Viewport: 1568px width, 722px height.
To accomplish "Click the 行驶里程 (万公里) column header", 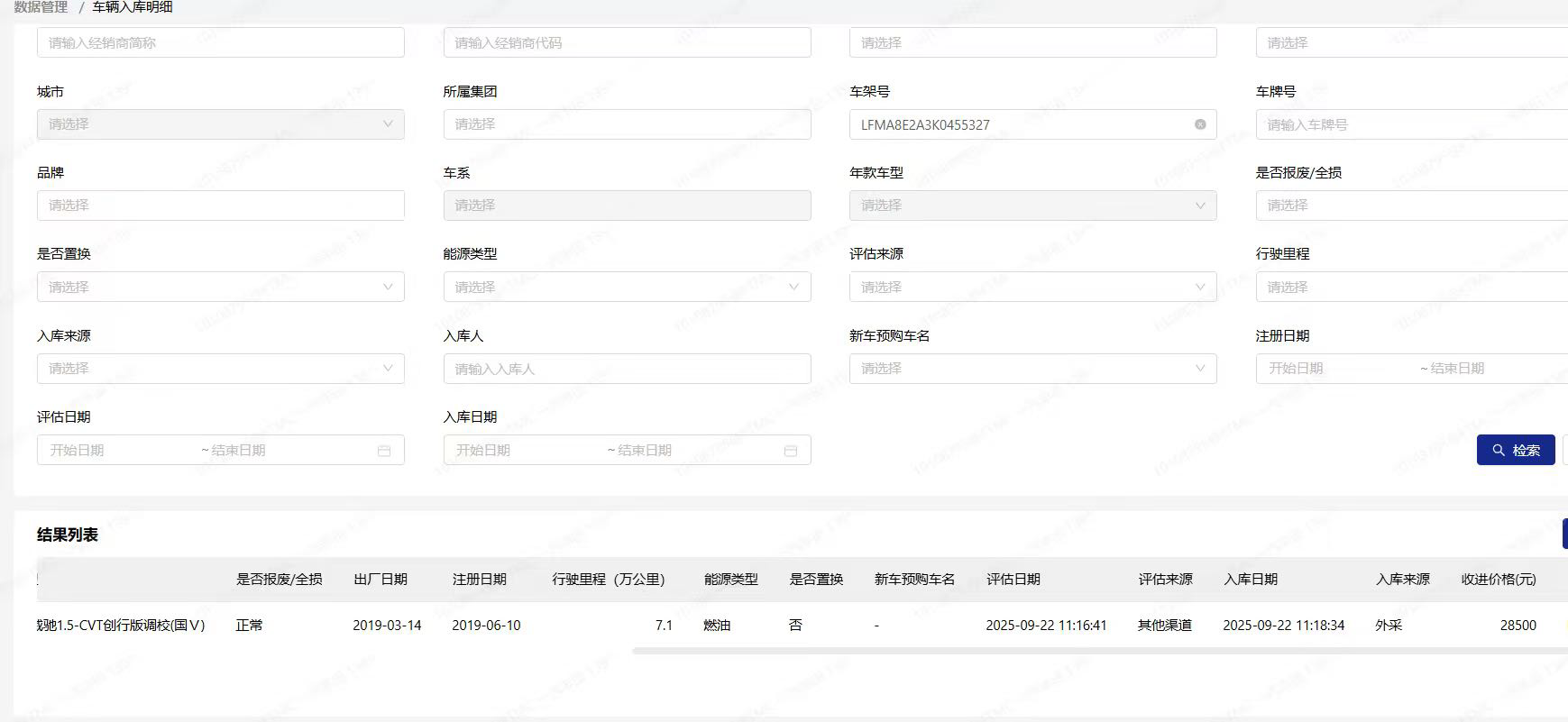I will (x=609, y=580).
